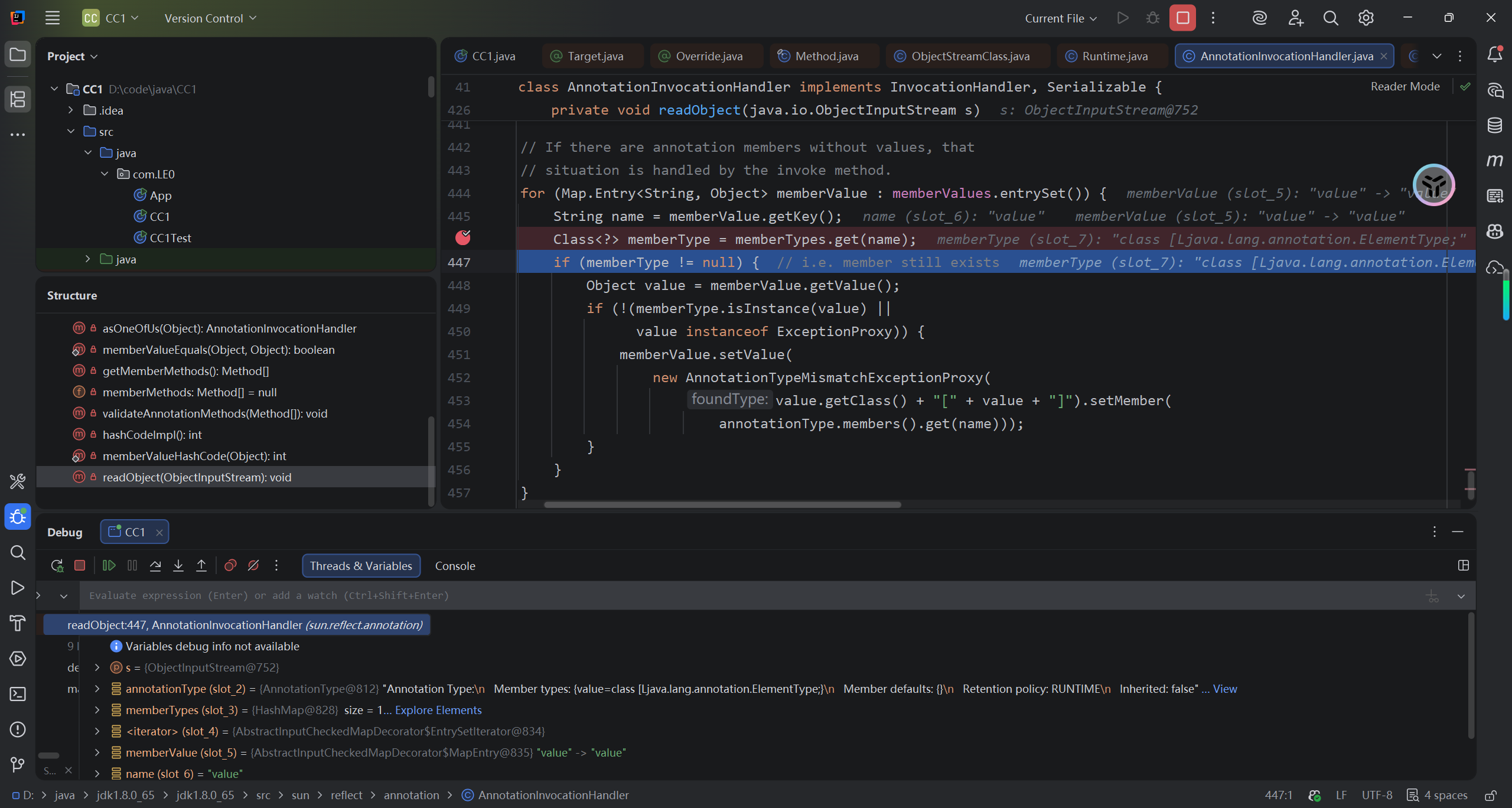Switch to the Runtime.java tab
1512x808 pixels.
pyautogui.click(x=1114, y=56)
